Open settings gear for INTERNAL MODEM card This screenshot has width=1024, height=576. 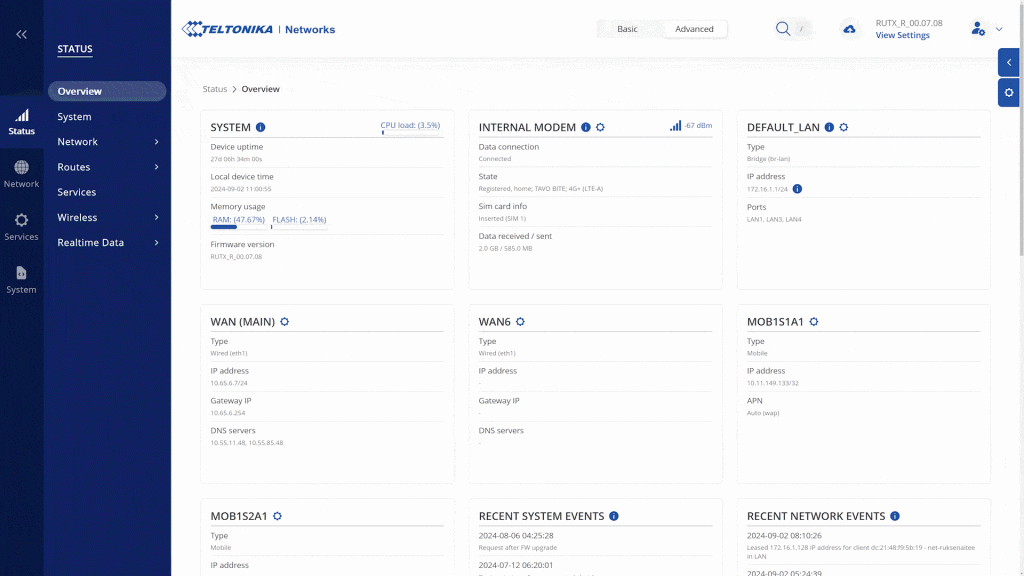[x=600, y=128]
